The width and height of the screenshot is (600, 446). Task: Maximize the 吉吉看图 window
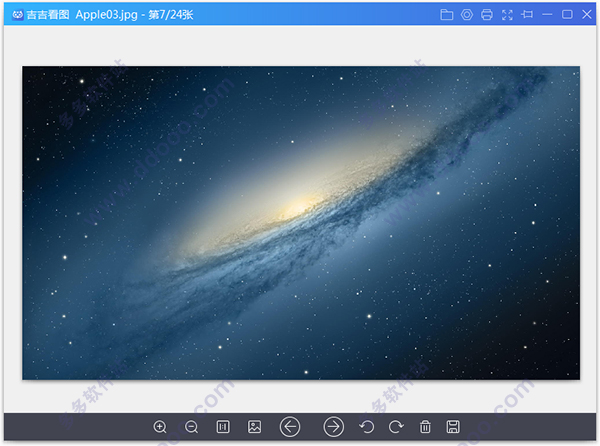pyautogui.click(x=567, y=15)
